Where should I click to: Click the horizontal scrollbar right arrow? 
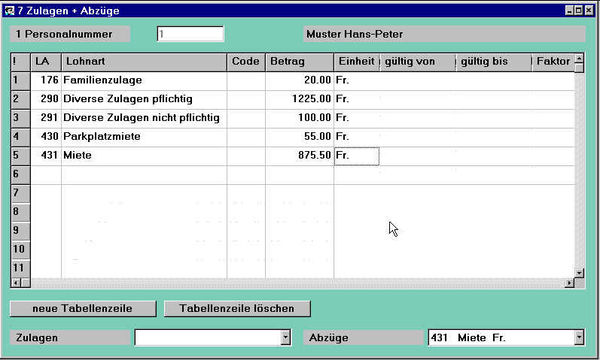click(570, 283)
